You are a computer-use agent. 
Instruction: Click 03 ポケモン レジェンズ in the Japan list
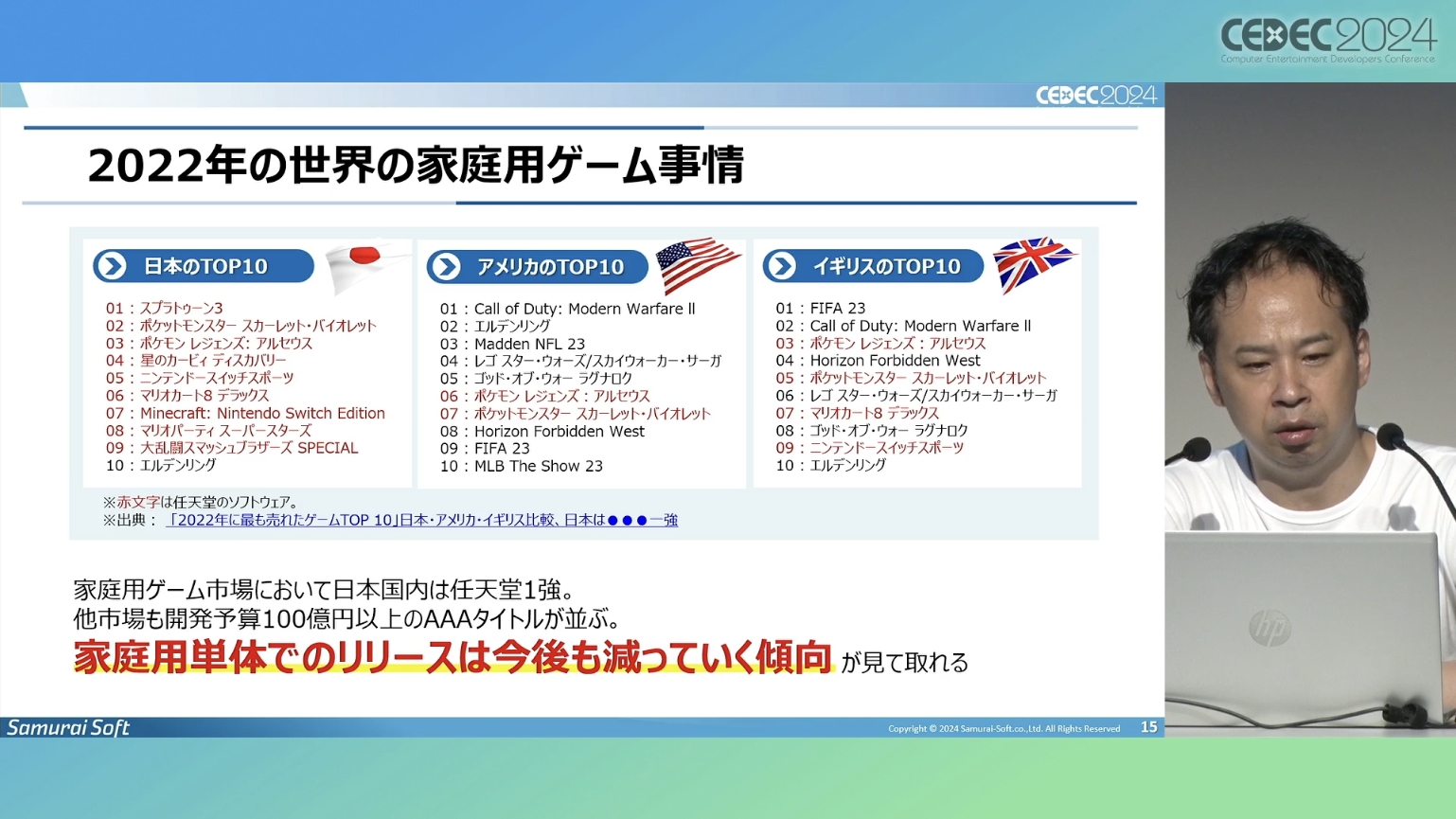click(208, 343)
